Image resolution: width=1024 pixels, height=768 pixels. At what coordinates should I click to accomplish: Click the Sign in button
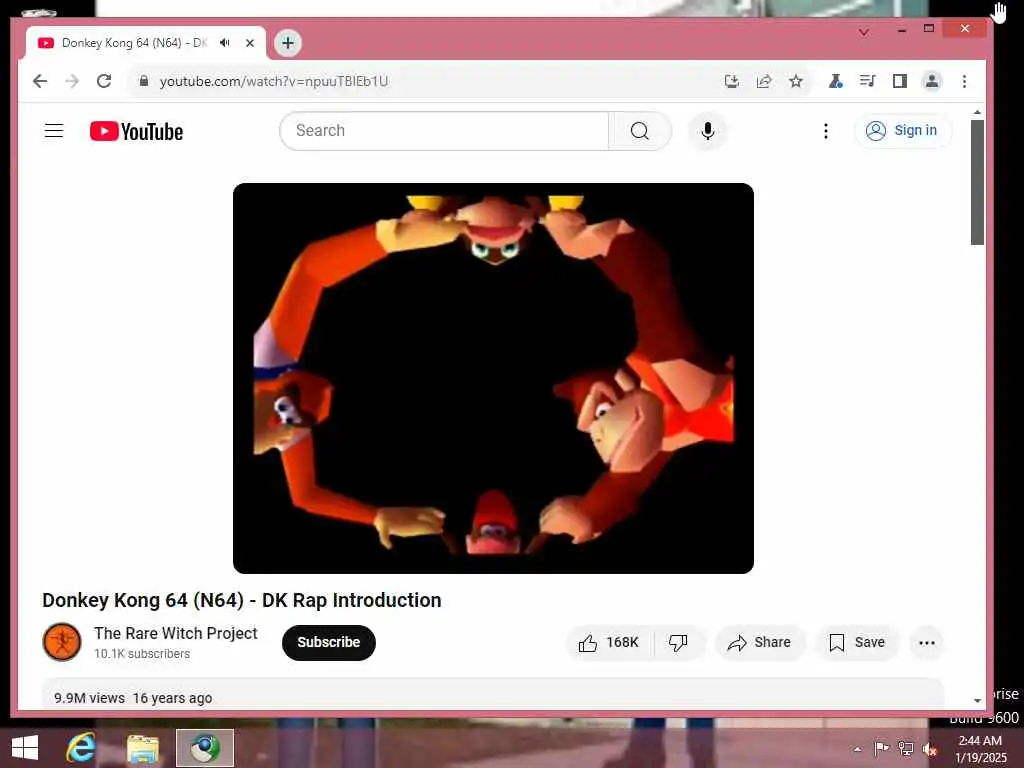(902, 131)
